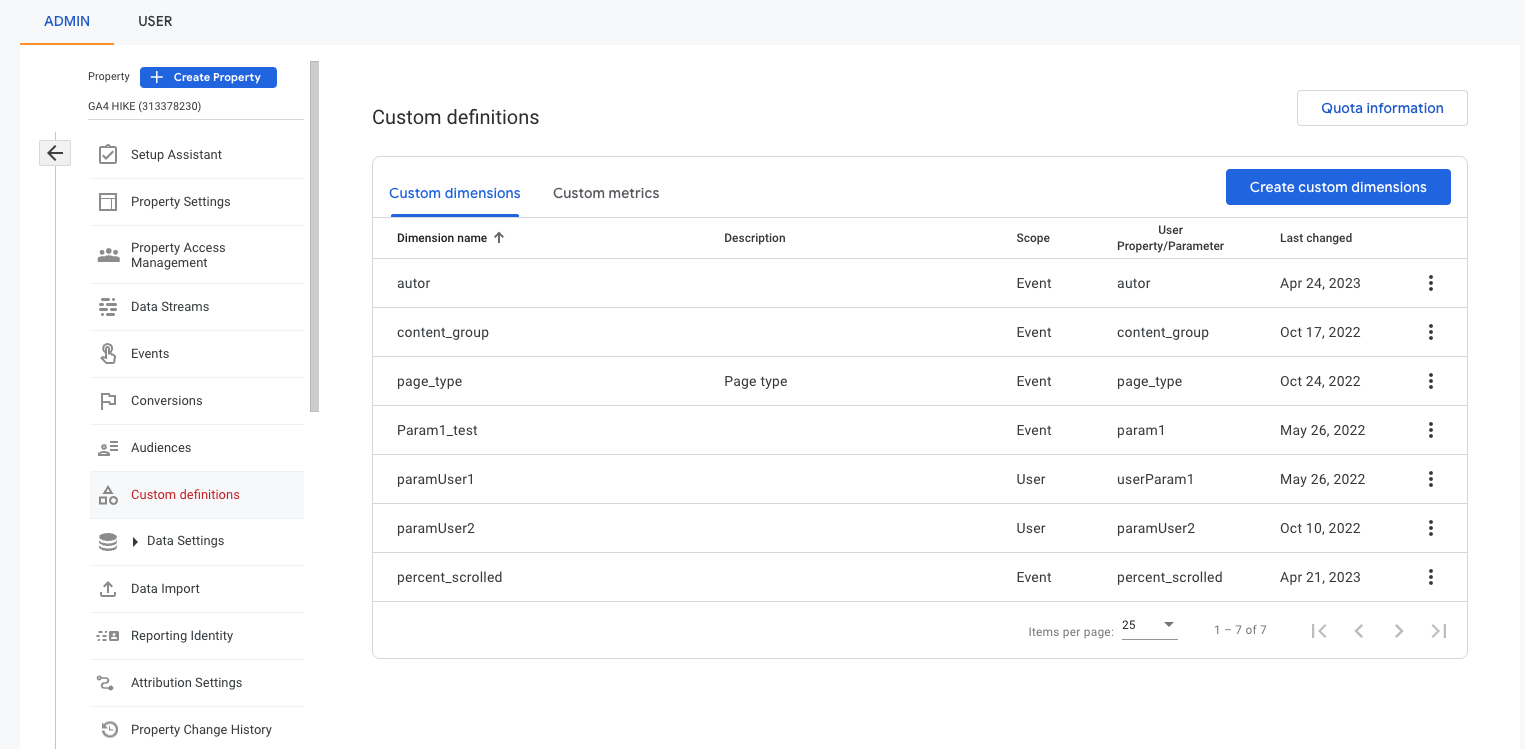Click the percent_scrolled dimension name

point(449,577)
